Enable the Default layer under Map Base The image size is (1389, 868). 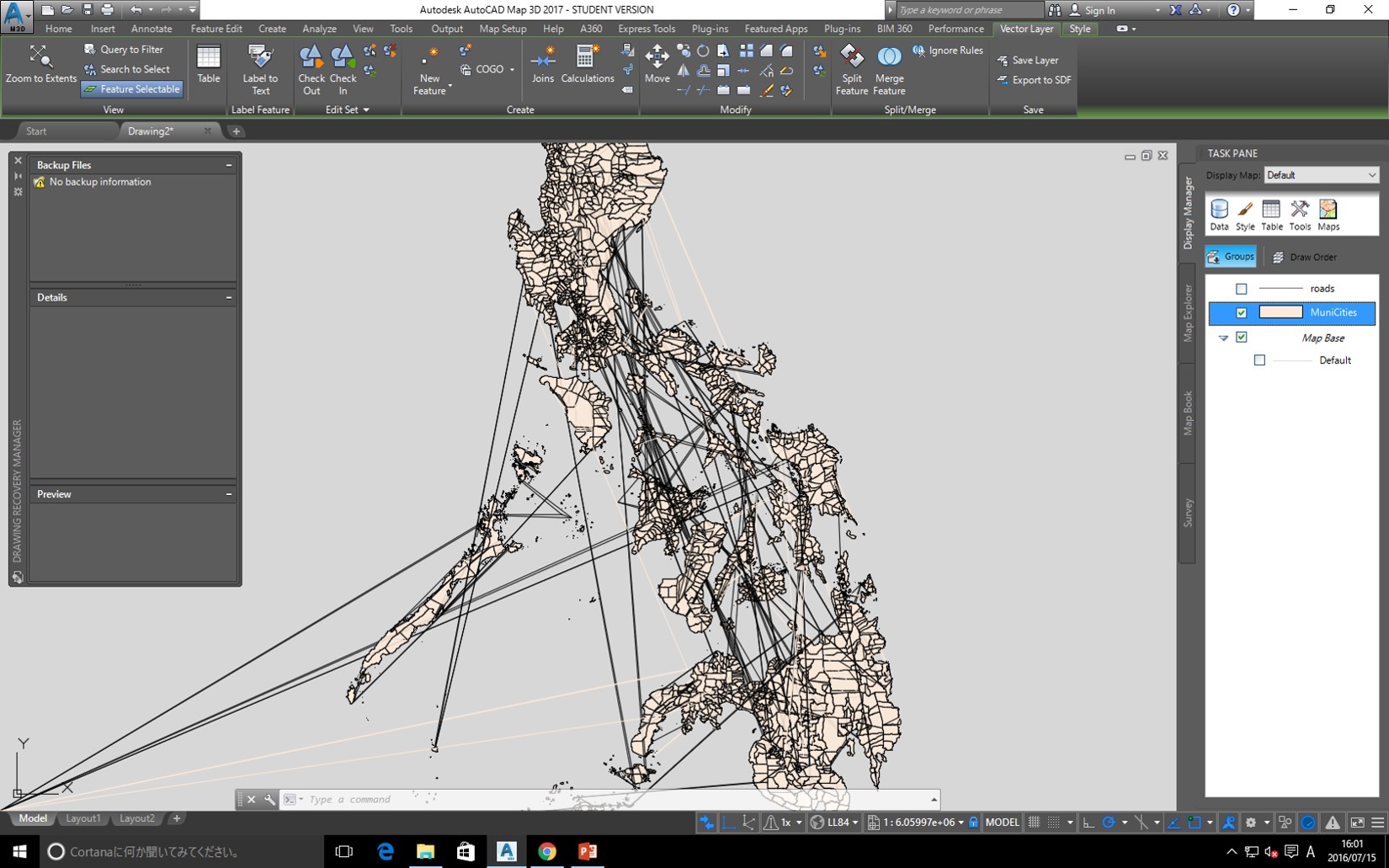tap(1260, 359)
